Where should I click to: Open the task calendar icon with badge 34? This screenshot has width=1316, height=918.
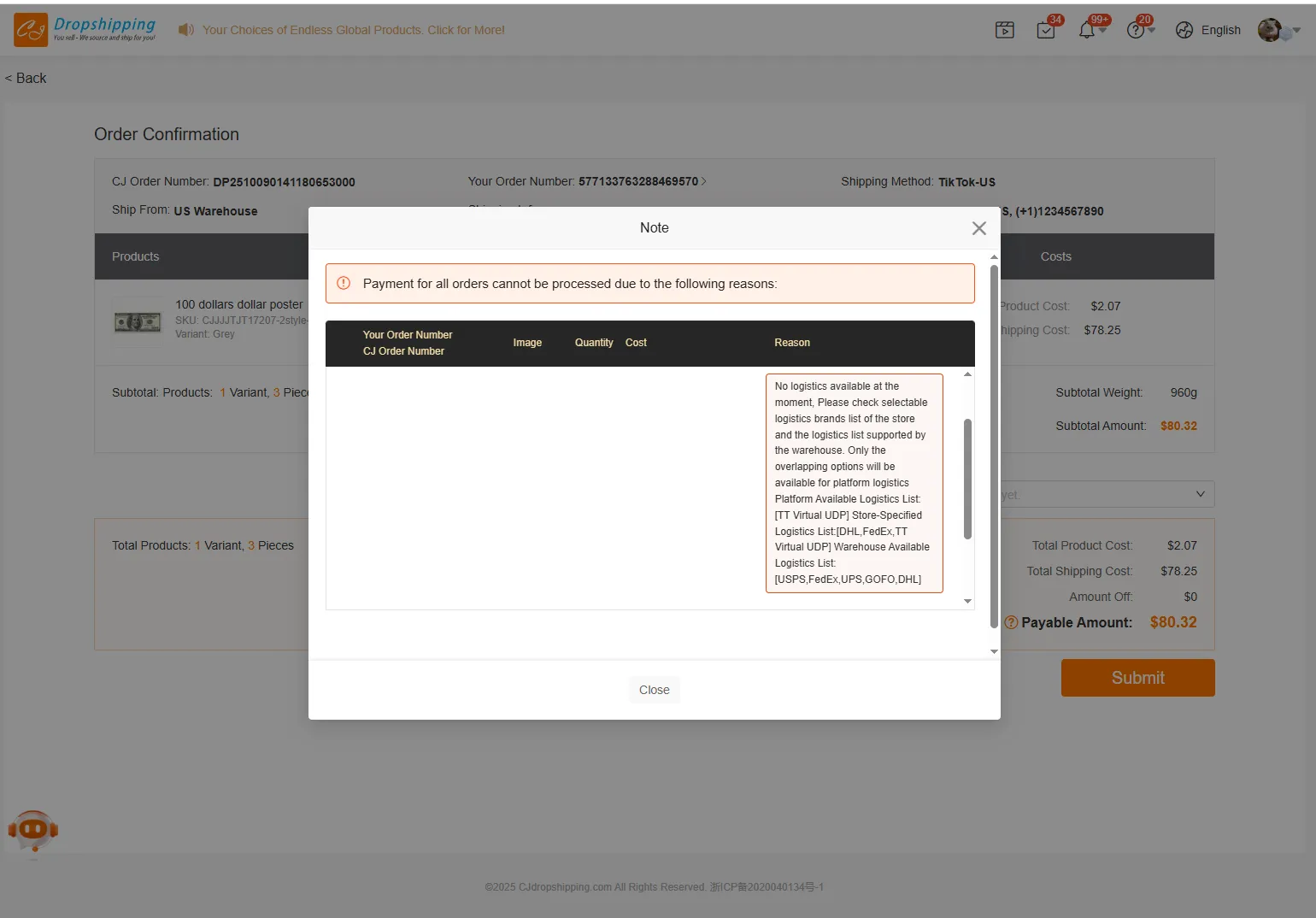(1046, 31)
